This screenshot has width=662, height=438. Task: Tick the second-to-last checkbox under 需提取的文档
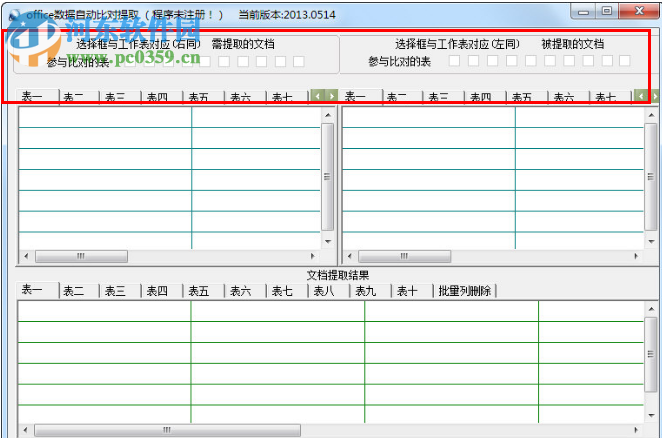click(280, 62)
